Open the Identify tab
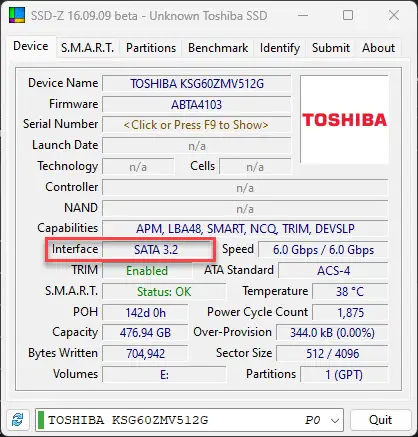 pyautogui.click(x=280, y=48)
